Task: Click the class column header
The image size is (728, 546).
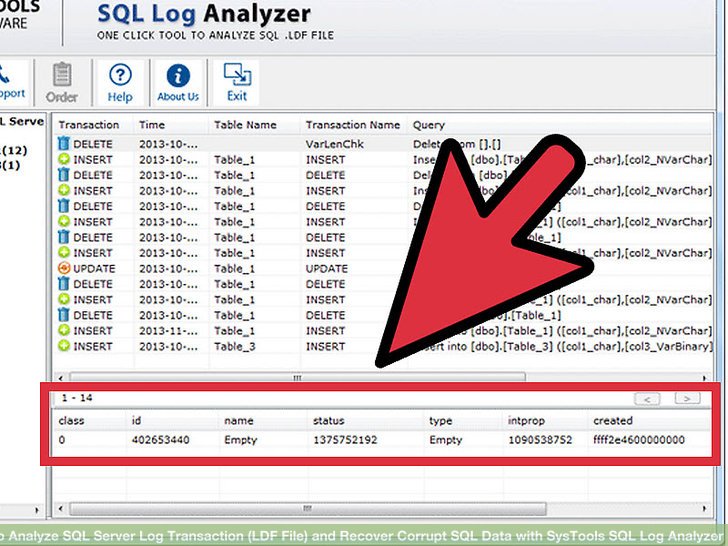Action: (x=72, y=421)
